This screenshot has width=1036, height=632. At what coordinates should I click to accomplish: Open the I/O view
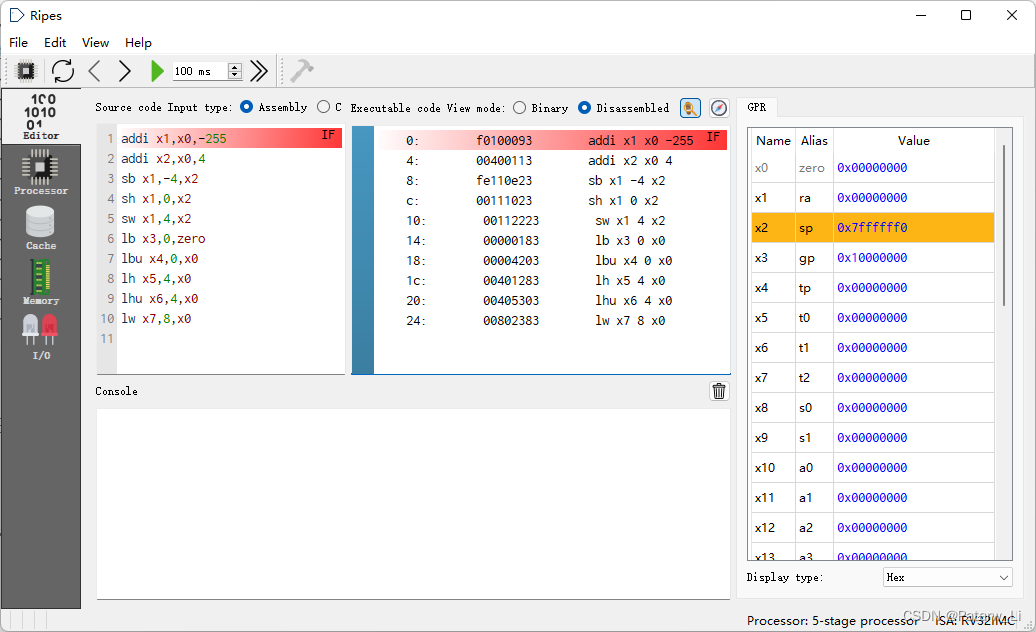41,337
